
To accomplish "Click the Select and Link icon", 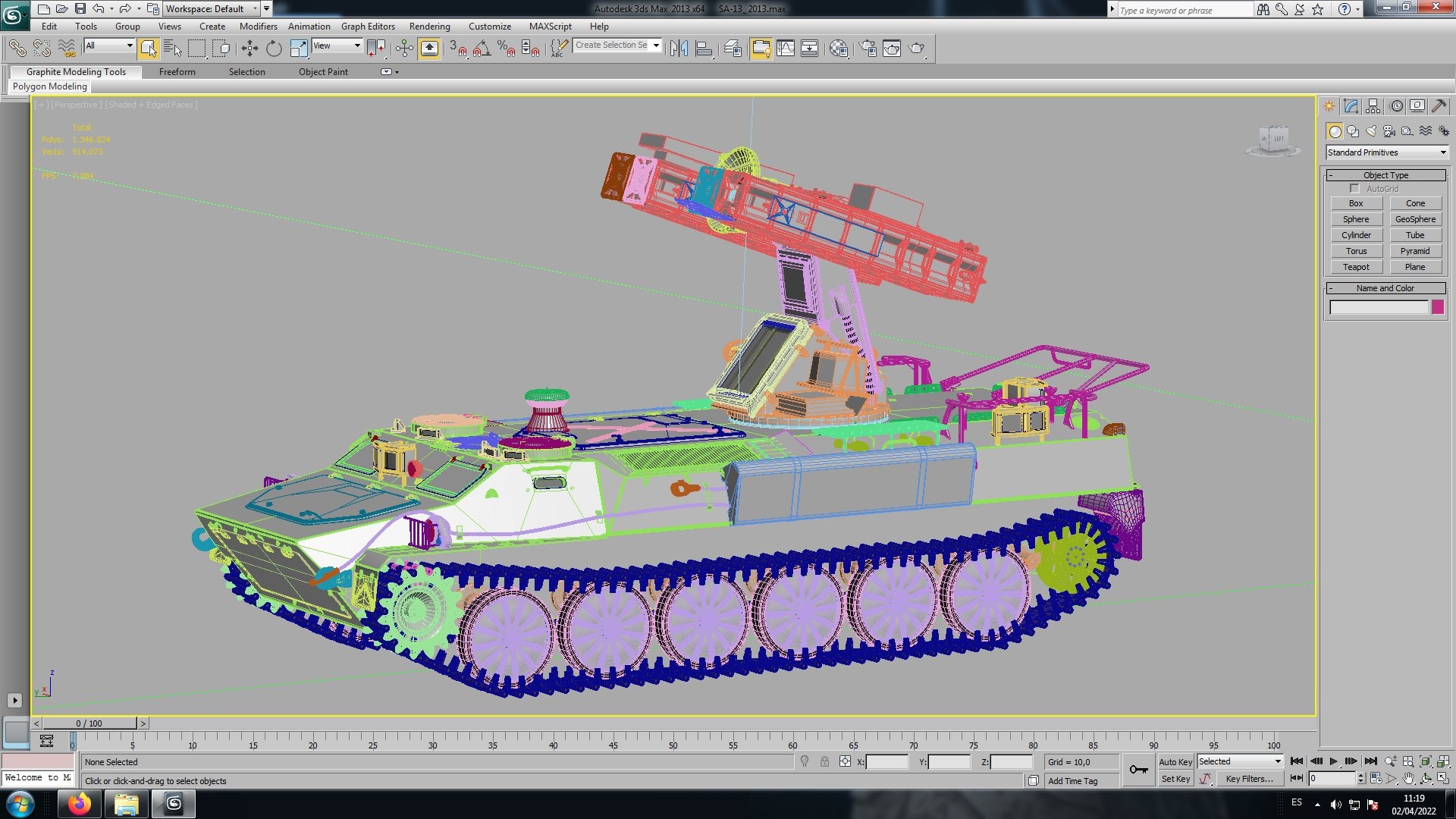I will 17,49.
